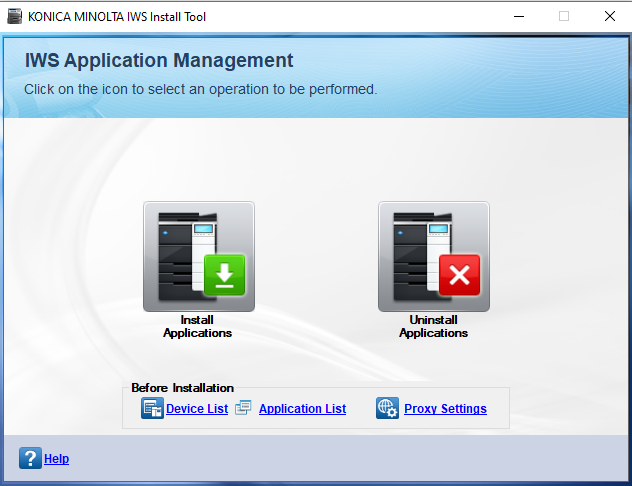Click the Proxy Settings globe icon

coord(388,408)
